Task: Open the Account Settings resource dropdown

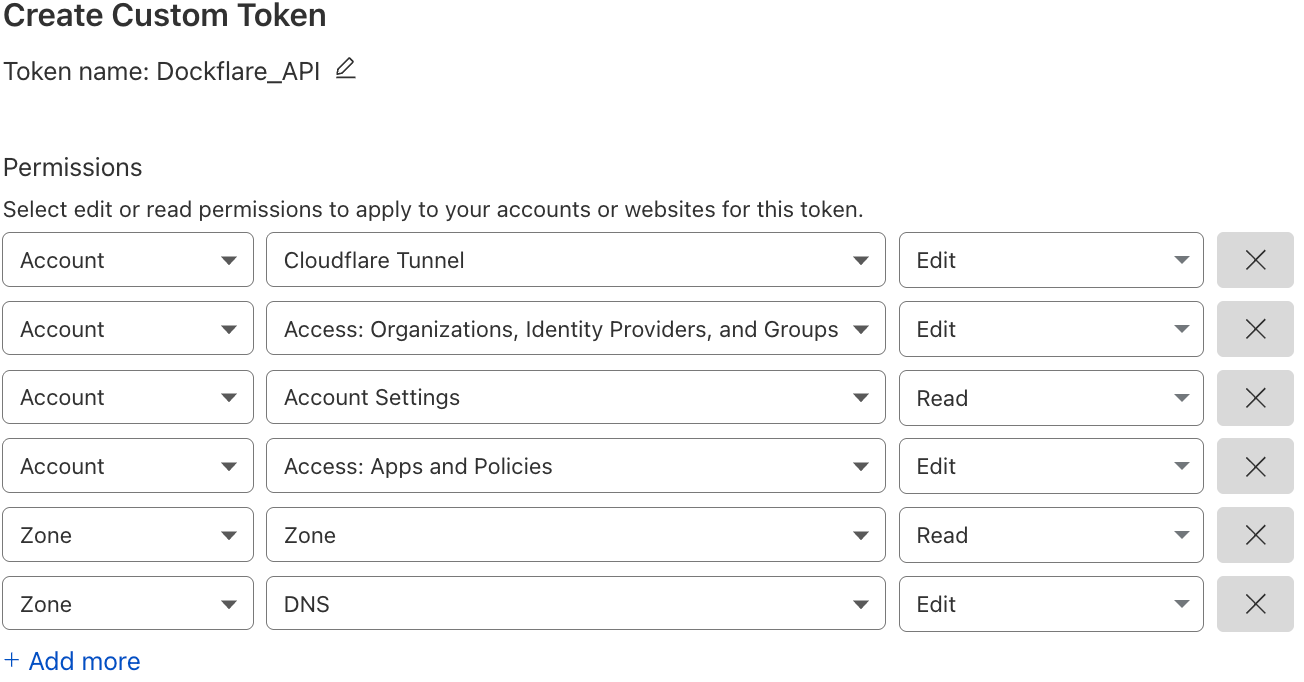Action: [575, 398]
